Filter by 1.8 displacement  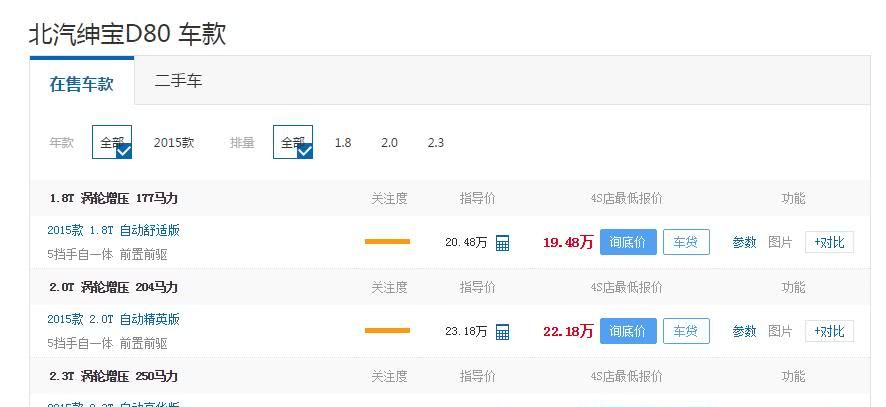tap(343, 143)
